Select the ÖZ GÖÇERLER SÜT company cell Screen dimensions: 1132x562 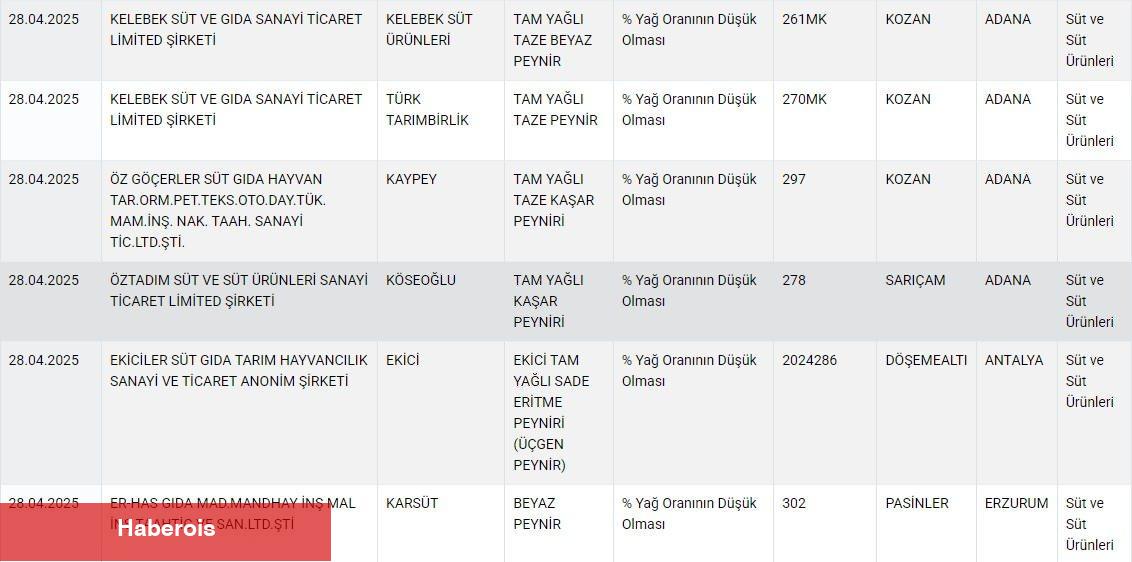click(217, 210)
